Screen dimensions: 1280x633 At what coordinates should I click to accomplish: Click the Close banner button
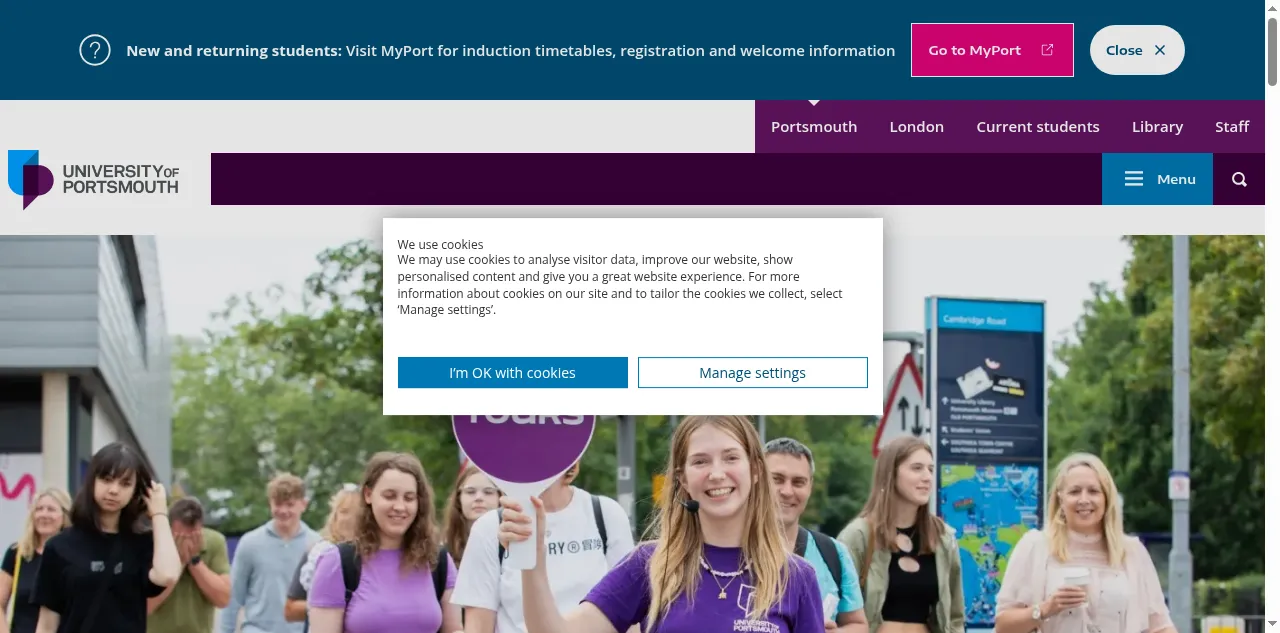pyautogui.click(x=1137, y=50)
